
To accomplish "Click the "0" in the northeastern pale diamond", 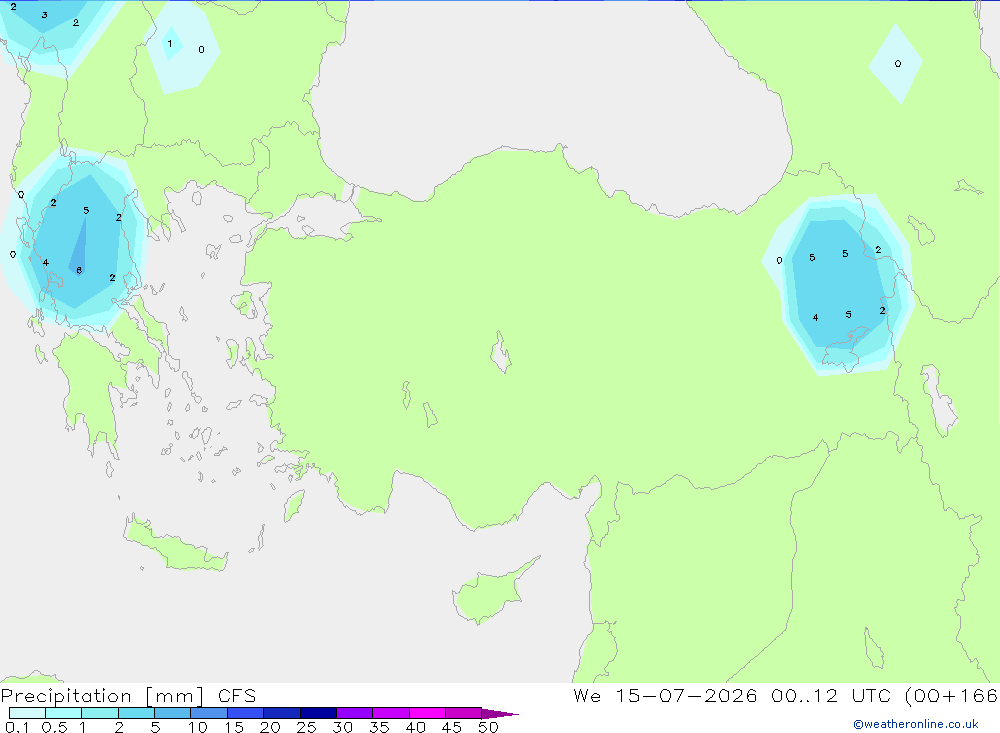I will 898,64.
